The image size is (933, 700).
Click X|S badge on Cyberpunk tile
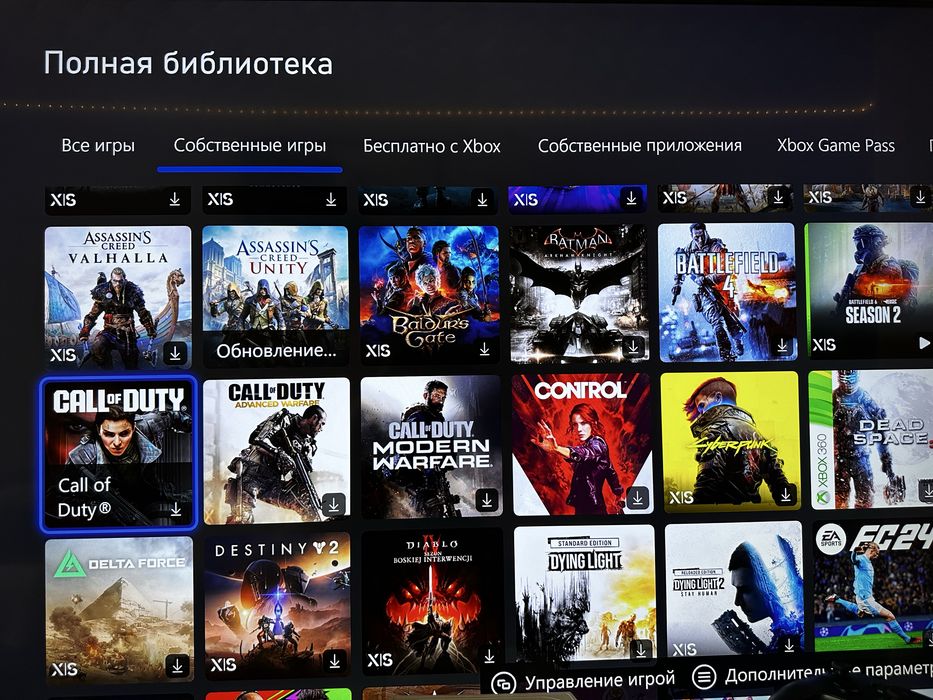point(681,497)
